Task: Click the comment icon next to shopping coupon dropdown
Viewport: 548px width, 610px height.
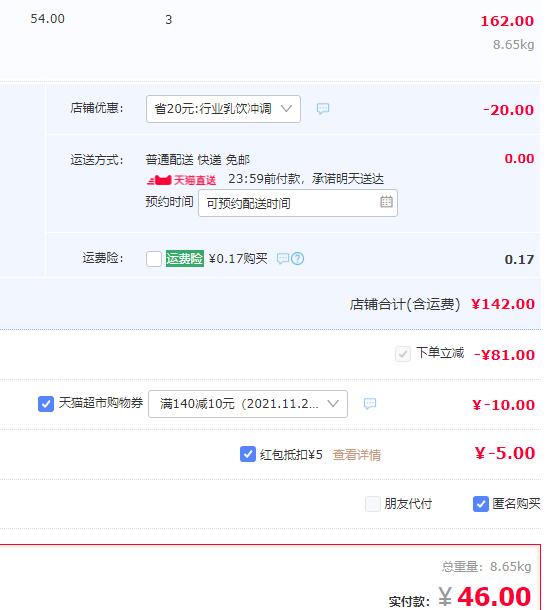Action: [x=370, y=403]
